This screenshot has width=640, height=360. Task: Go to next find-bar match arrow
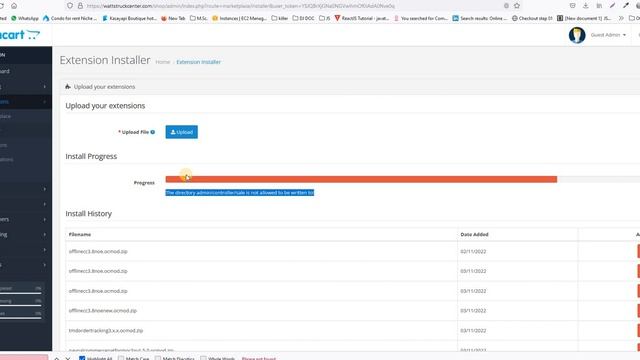click(68, 358)
